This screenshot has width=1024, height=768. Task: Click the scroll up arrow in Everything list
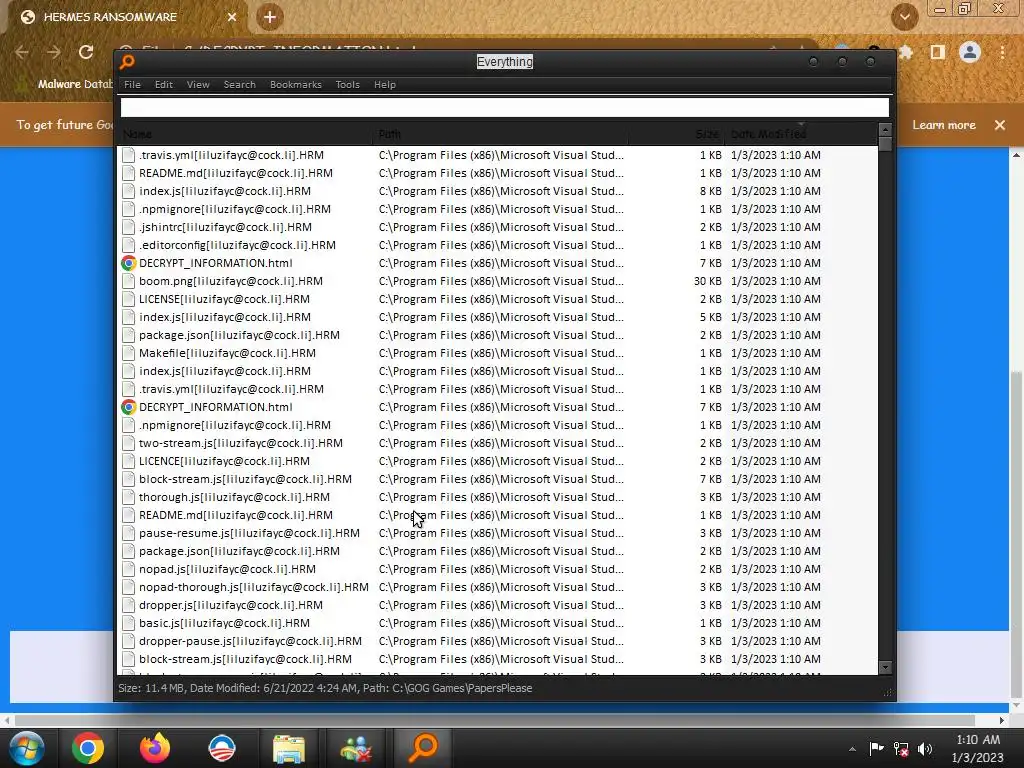click(x=885, y=129)
